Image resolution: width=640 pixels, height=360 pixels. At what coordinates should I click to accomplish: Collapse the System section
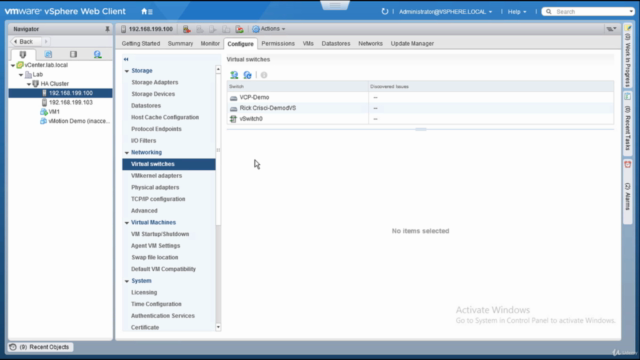[x=127, y=281]
